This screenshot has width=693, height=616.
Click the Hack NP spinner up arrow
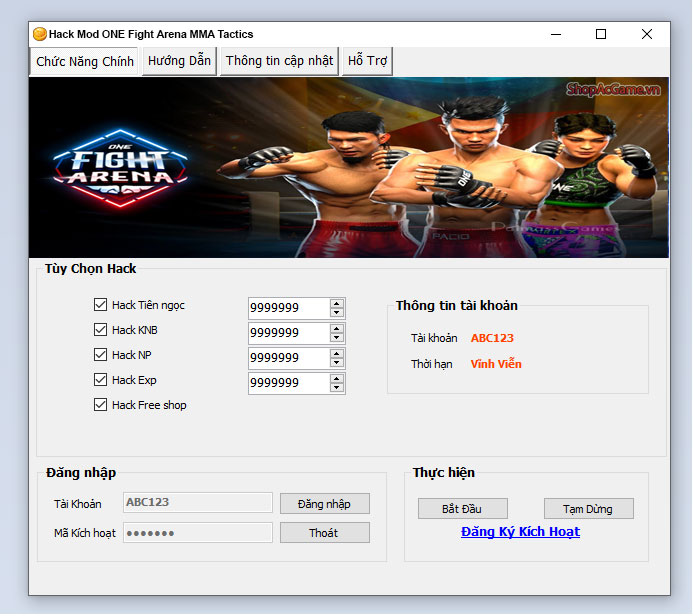point(337,354)
